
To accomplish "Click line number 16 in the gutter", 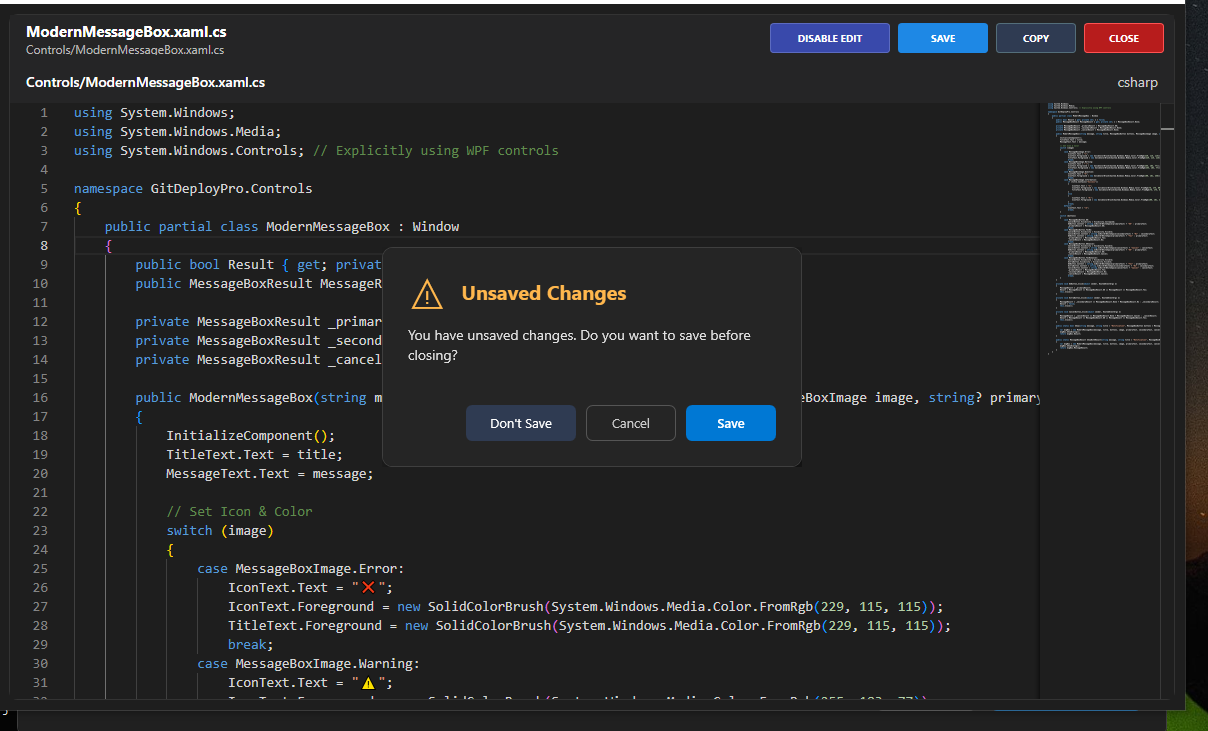I will point(40,398).
